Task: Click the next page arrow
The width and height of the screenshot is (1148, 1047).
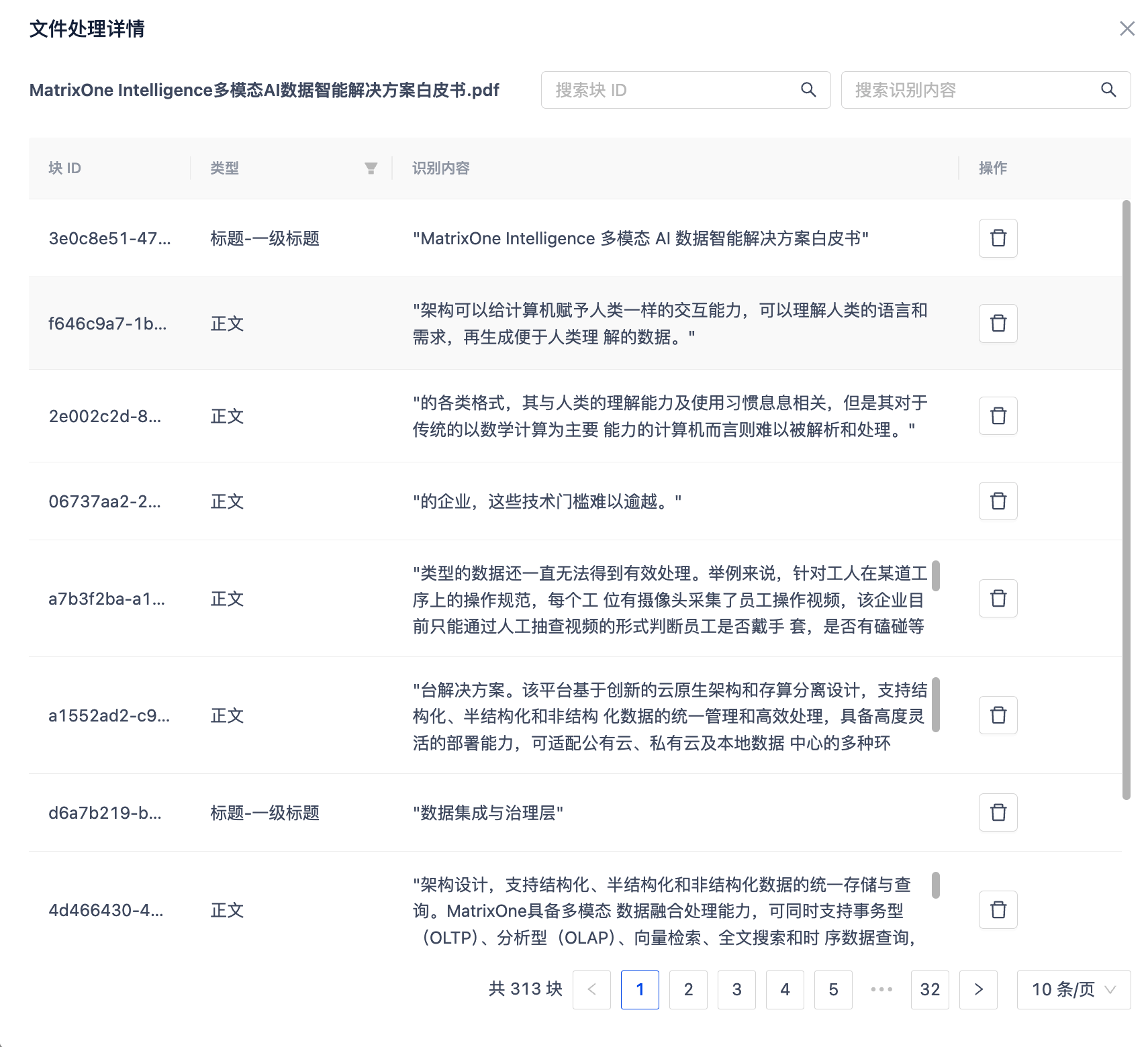Action: point(978,989)
